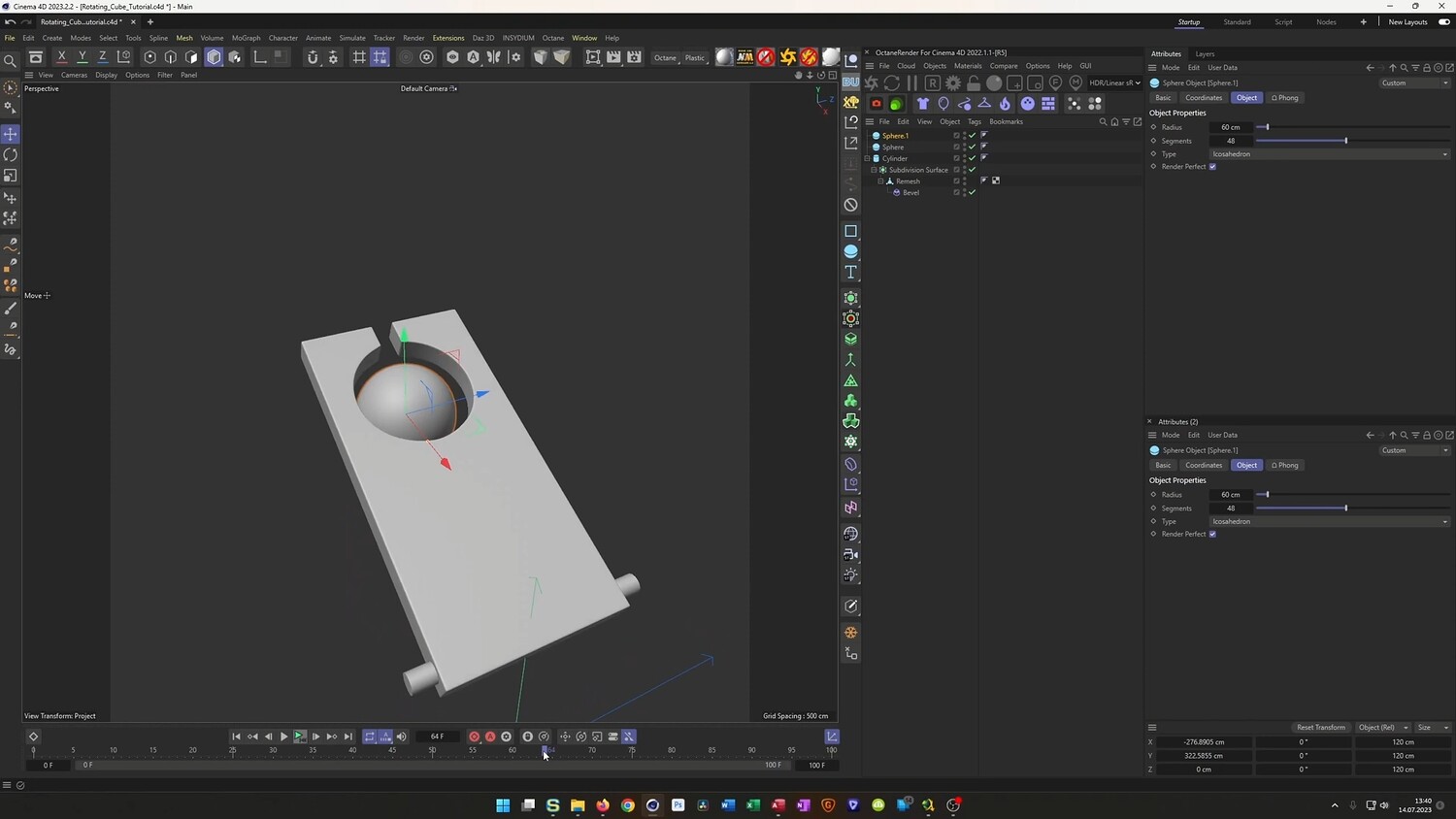Open the Type dropdown in upper Attributes

[x=1330, y=154]
